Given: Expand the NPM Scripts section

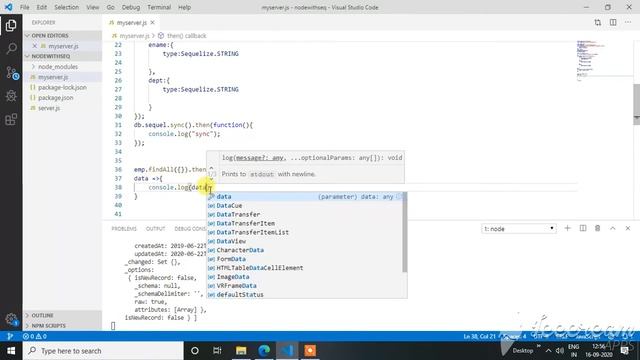Looking at the screenshot, I should (63, 326).
